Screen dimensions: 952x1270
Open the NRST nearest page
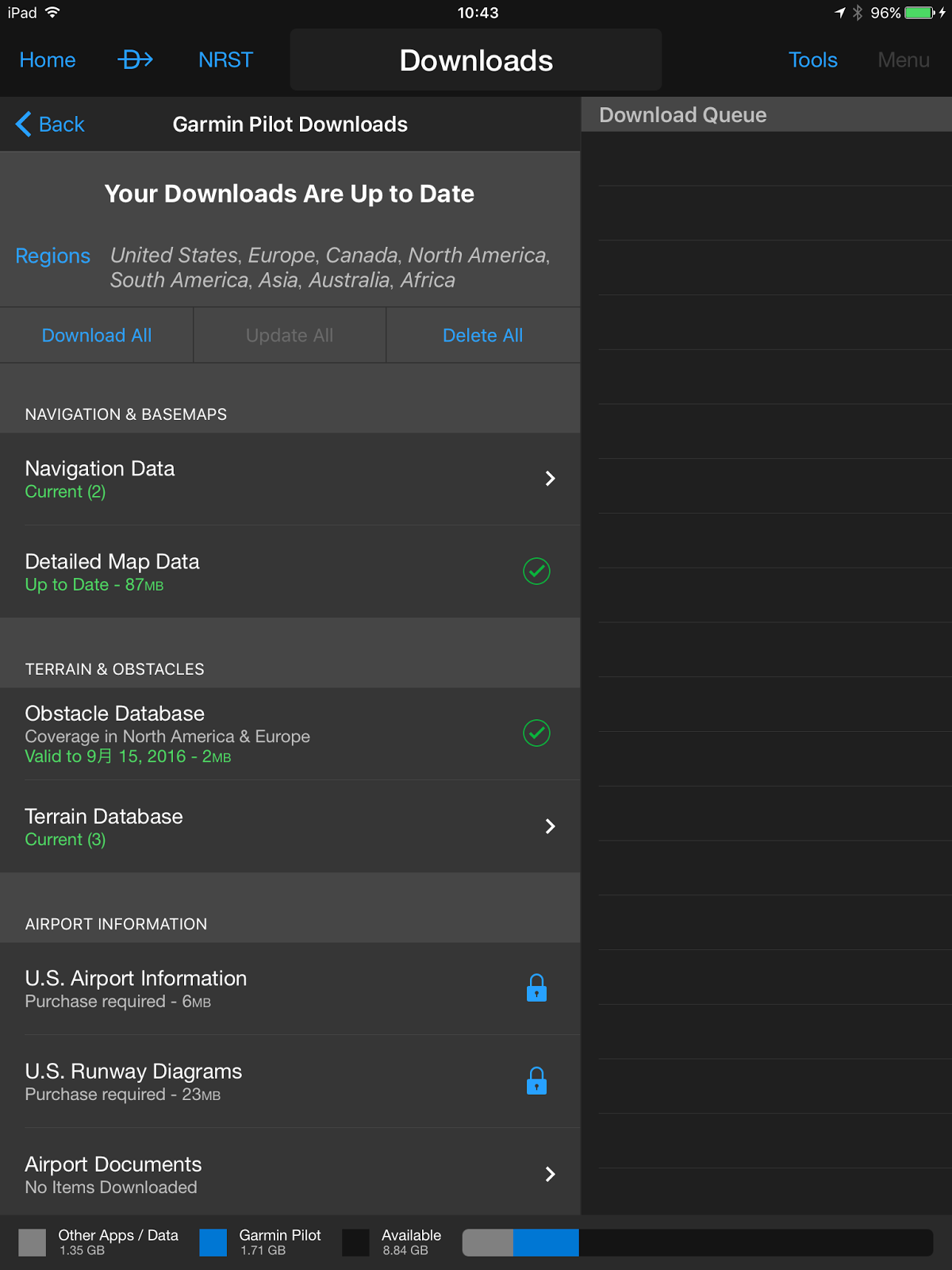[x=225, y=60]
